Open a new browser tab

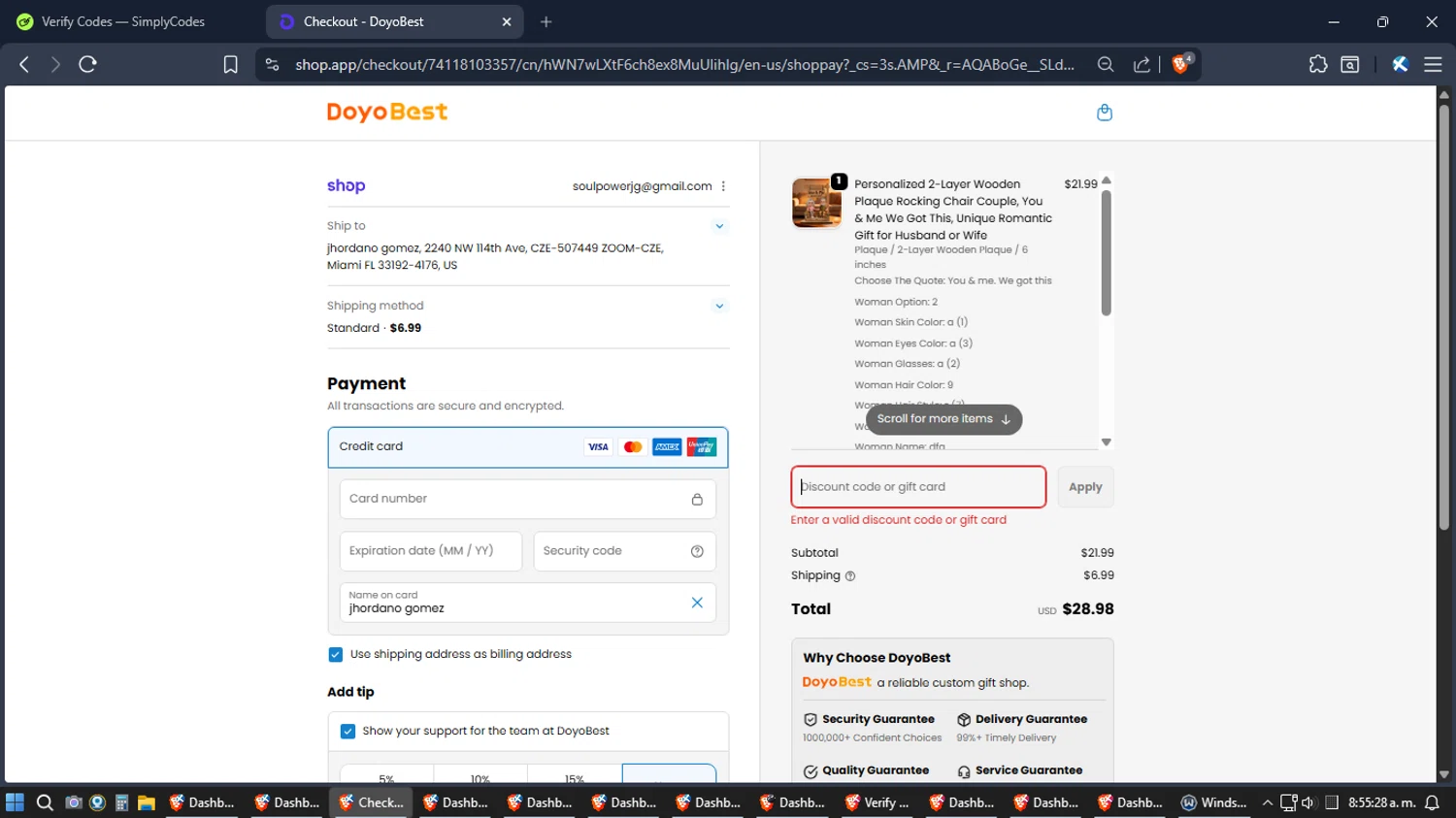pyautogui.click(x=546, y=21)
